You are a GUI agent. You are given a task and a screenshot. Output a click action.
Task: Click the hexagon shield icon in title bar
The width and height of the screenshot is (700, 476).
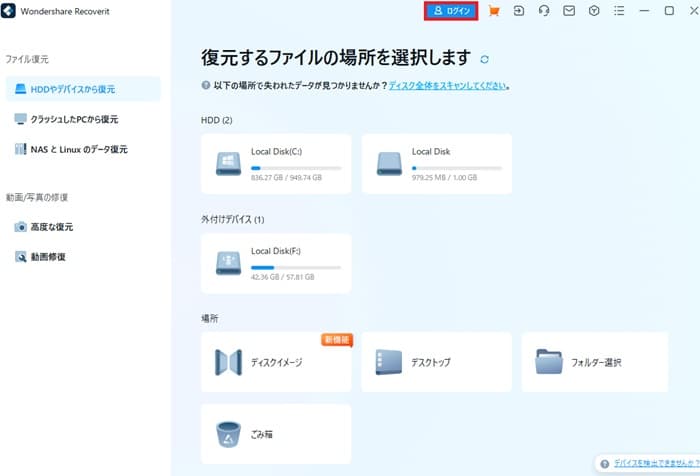coord(594,11)
